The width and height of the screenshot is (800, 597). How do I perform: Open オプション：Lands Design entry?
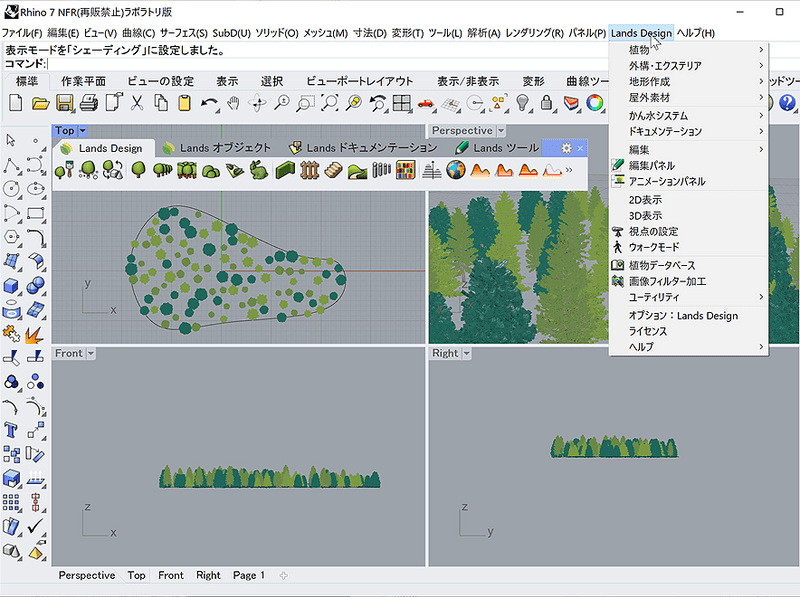click(689, 315)
